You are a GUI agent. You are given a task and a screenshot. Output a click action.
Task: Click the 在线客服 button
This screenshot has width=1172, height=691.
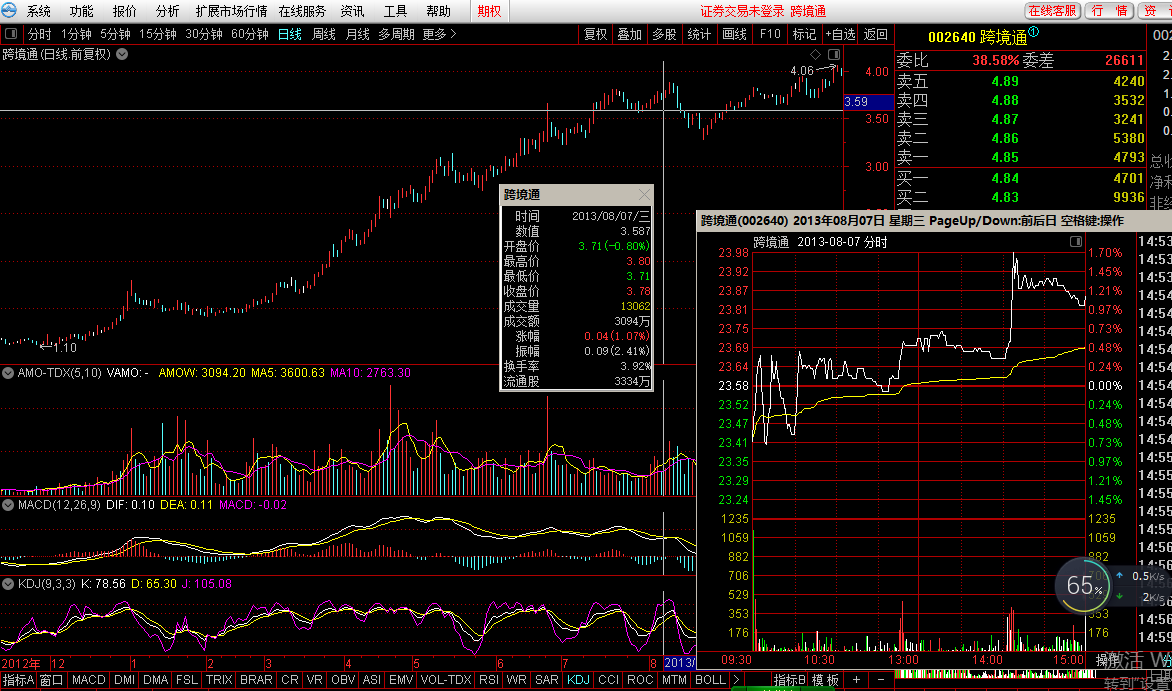tap(1053, 11)
